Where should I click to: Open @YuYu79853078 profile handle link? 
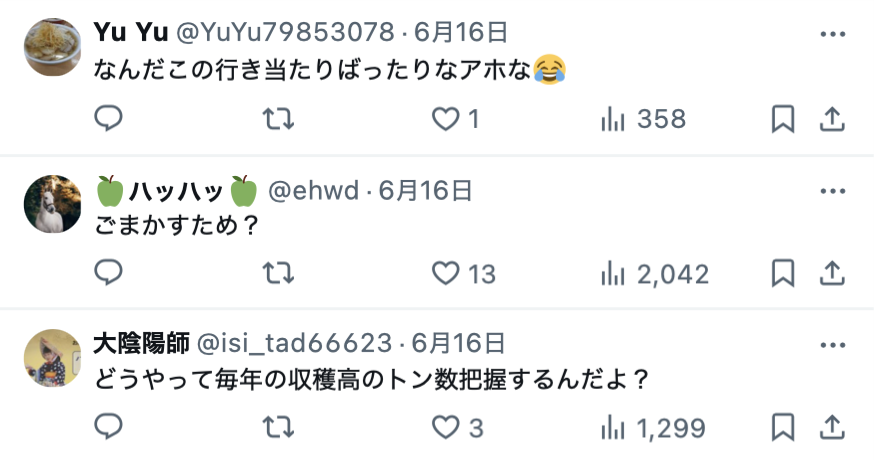coord(285,32)
